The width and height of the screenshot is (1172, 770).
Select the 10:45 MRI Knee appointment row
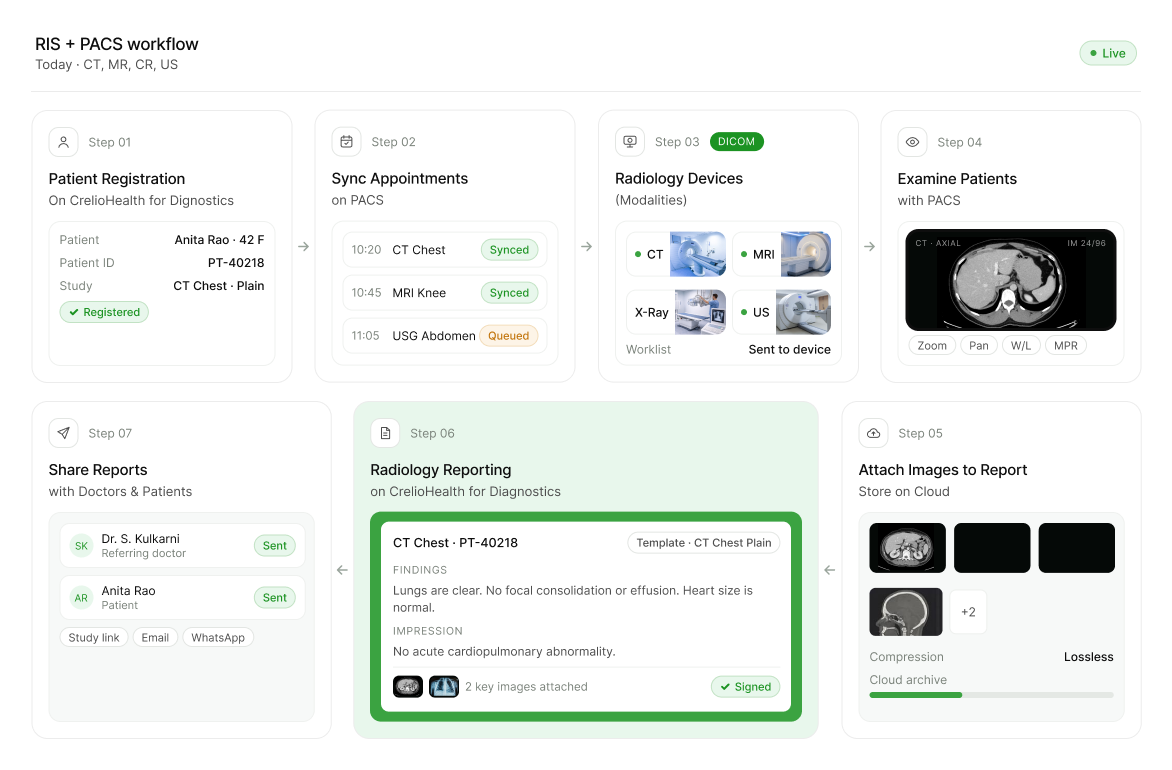pos(445,293)
